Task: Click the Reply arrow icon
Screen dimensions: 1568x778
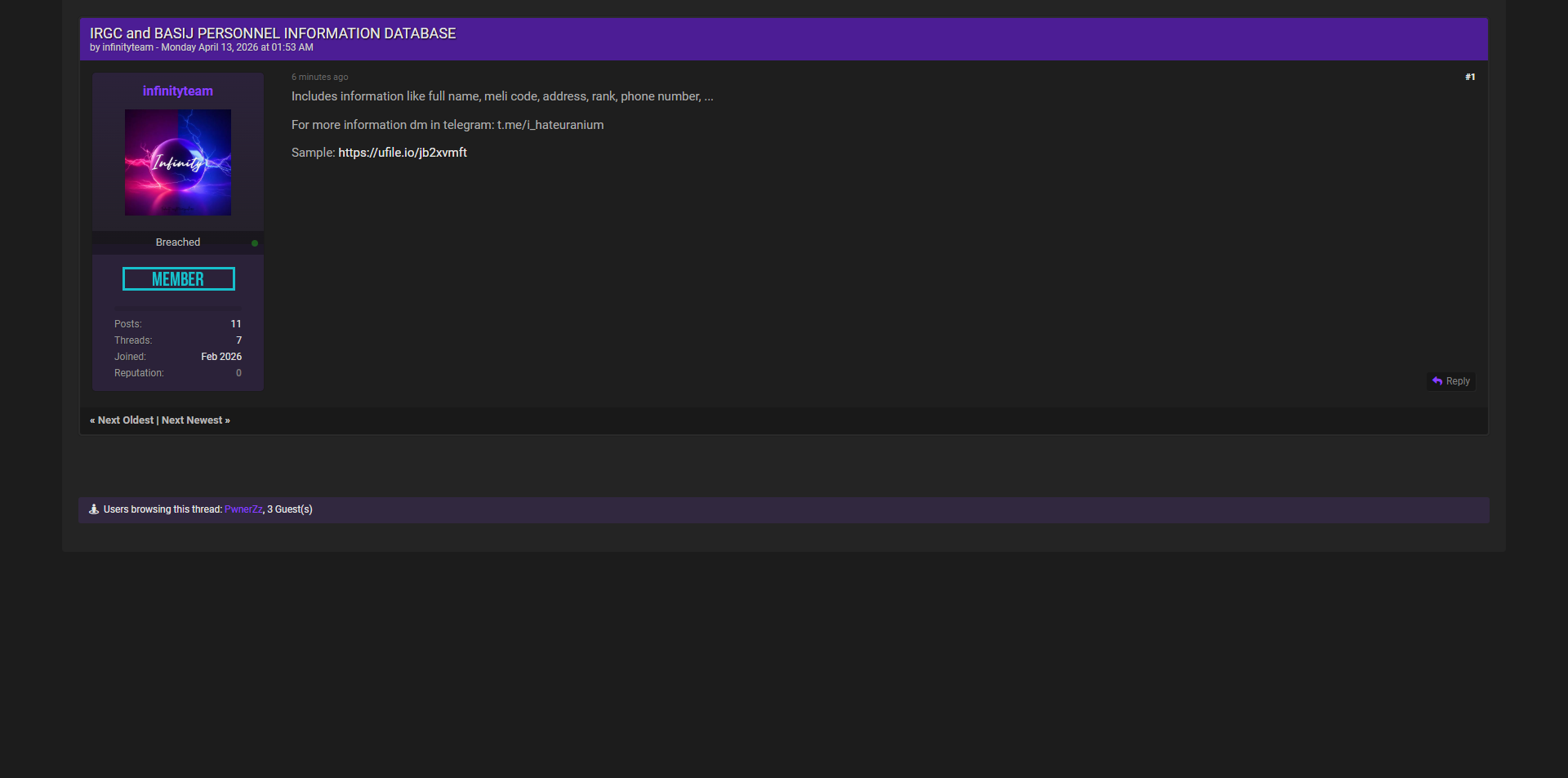Action: click(x=1437, y=381)
